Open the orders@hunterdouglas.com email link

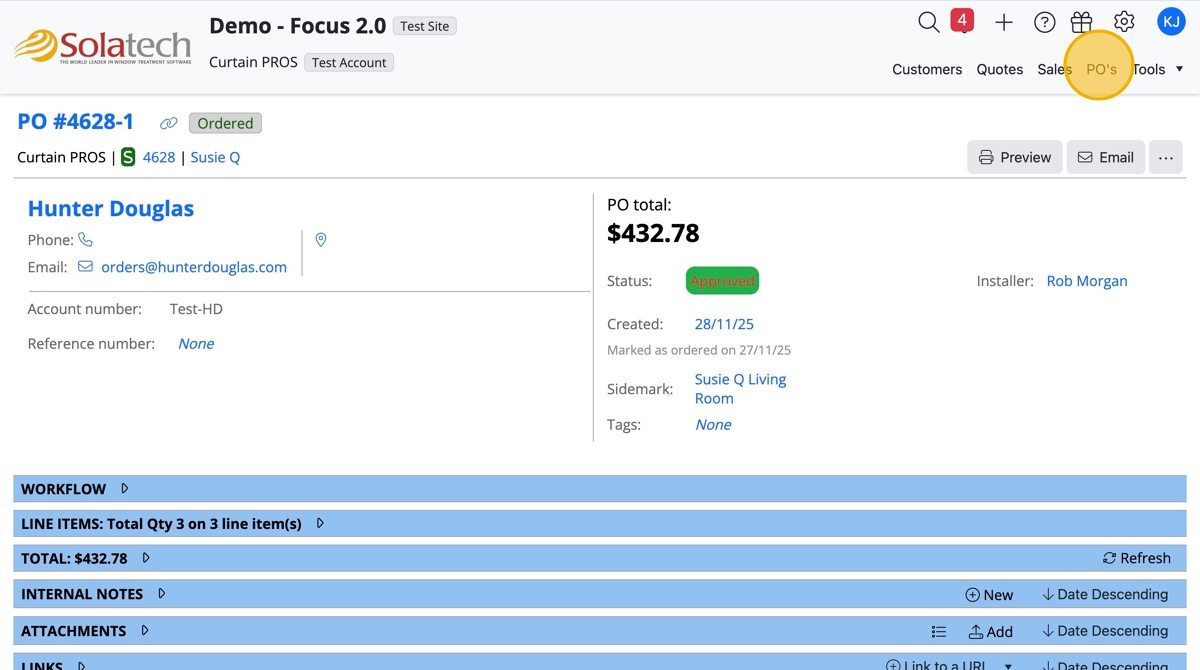coord(193,267)
